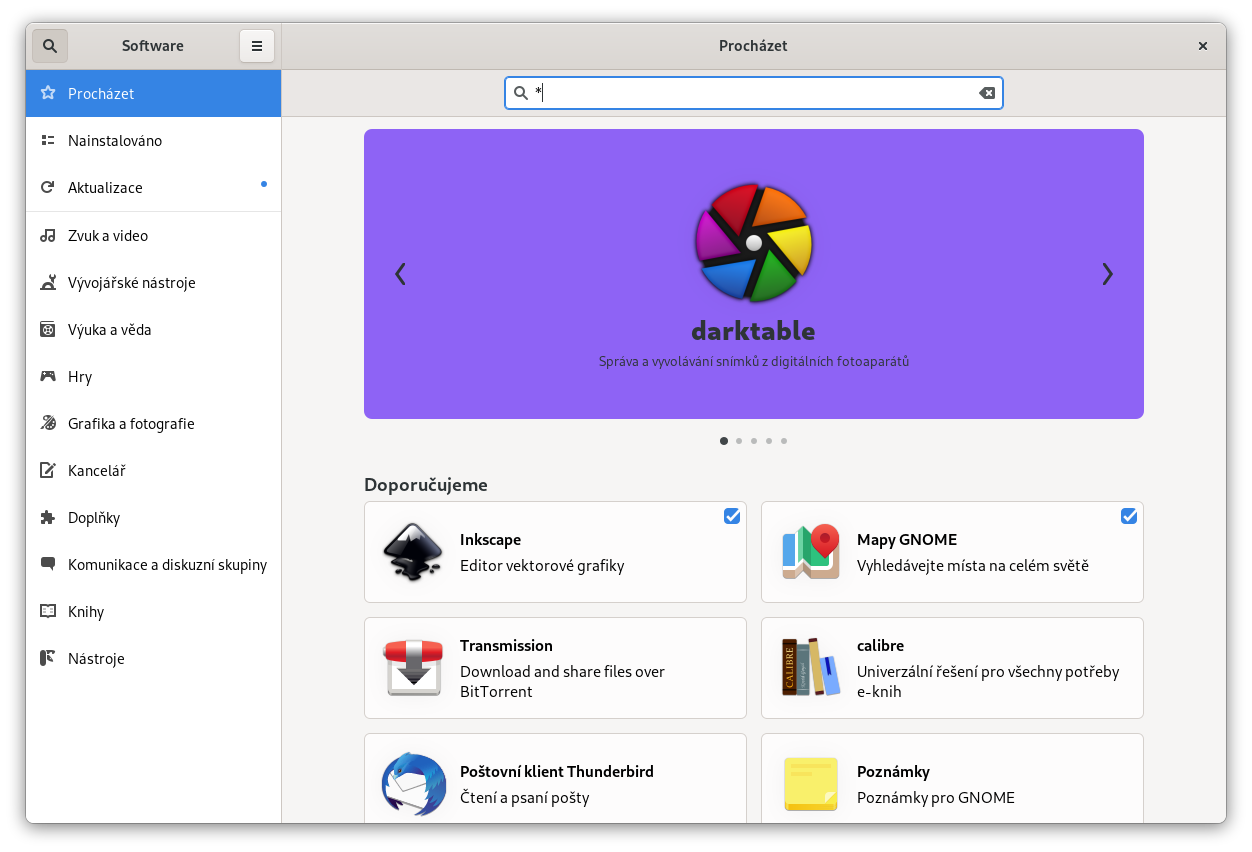Select the first carousel page dot

coord(724,441)
